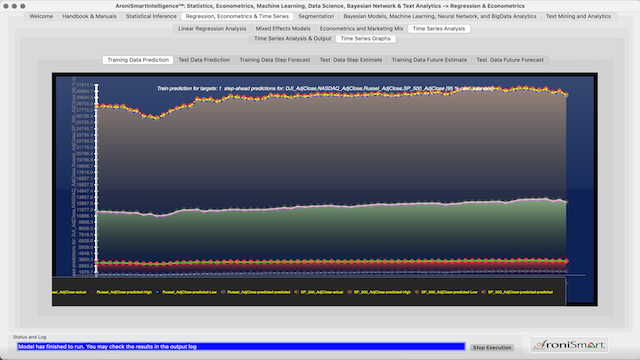This screenshot has width=640, height=360.
Task: Show the Training Data Prediction graph
Action: coord(138,60)
